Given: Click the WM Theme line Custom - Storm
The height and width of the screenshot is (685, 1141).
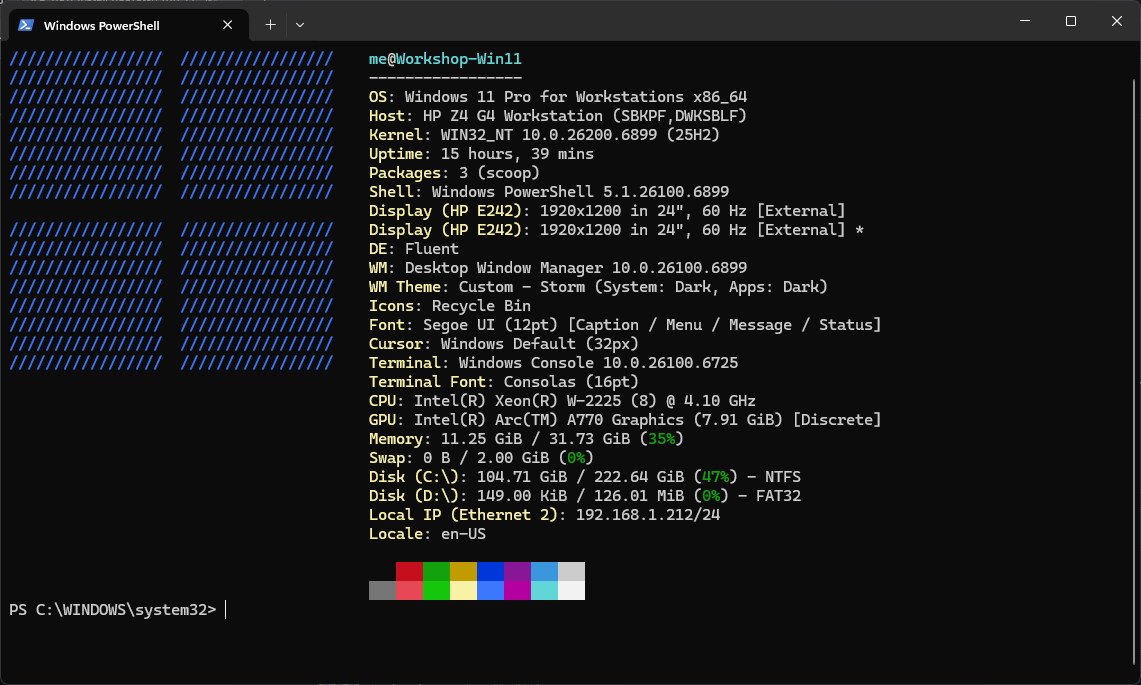Looking at the screenshot, I should click(x=598, y=286).
